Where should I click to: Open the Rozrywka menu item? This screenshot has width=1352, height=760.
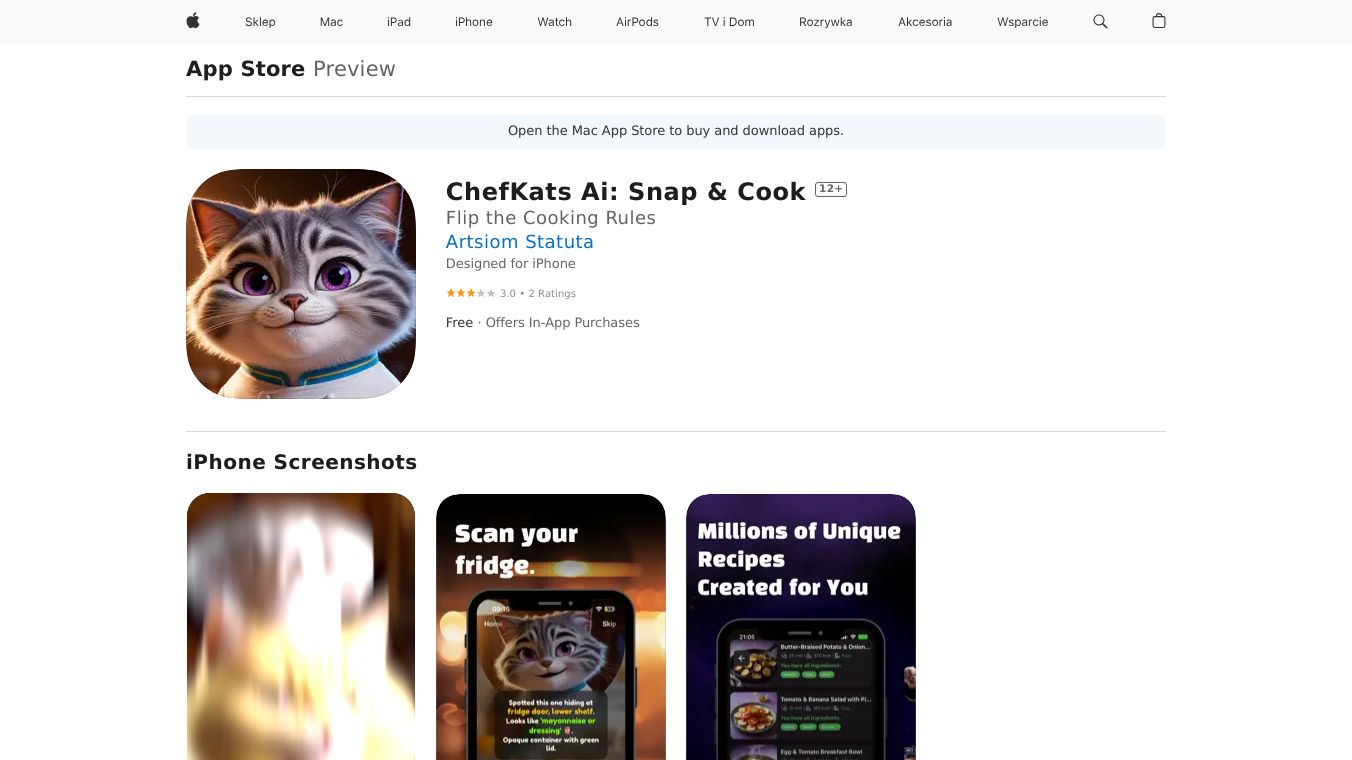point(825,22)
